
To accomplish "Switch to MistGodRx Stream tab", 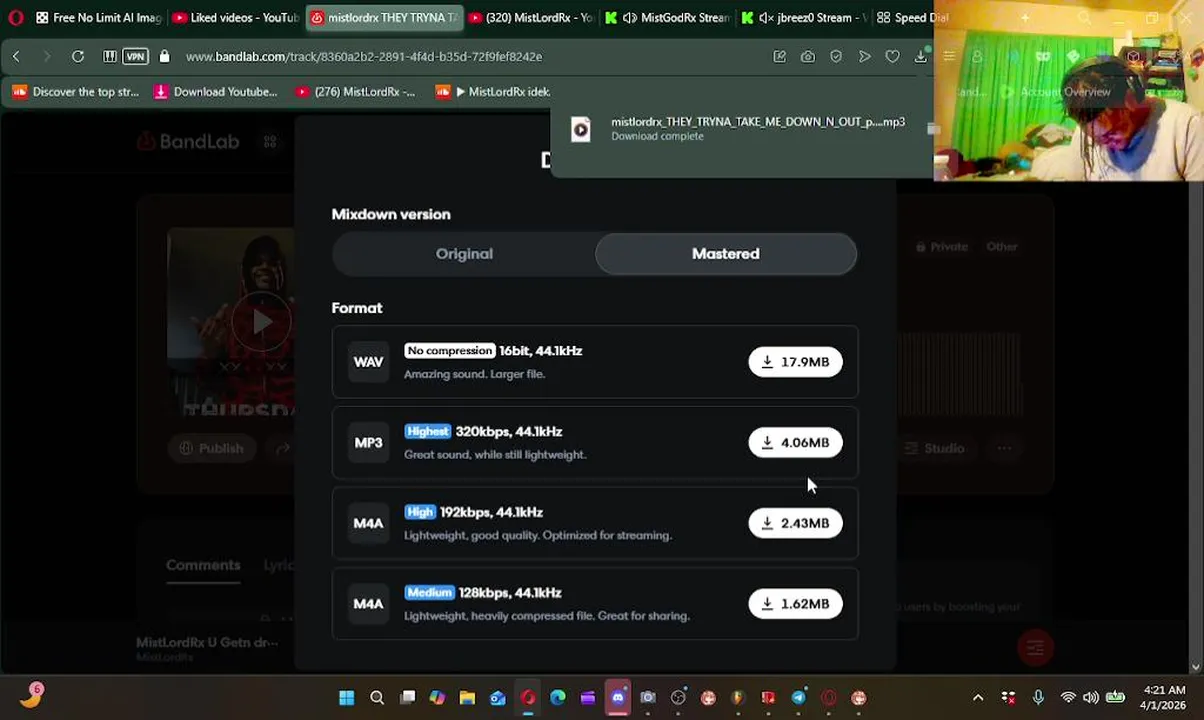I will coord(667,18).
